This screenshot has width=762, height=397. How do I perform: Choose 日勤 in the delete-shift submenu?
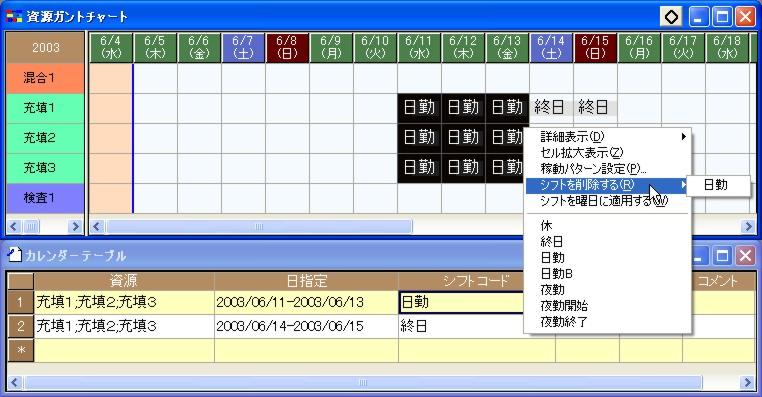click(717, 185)
